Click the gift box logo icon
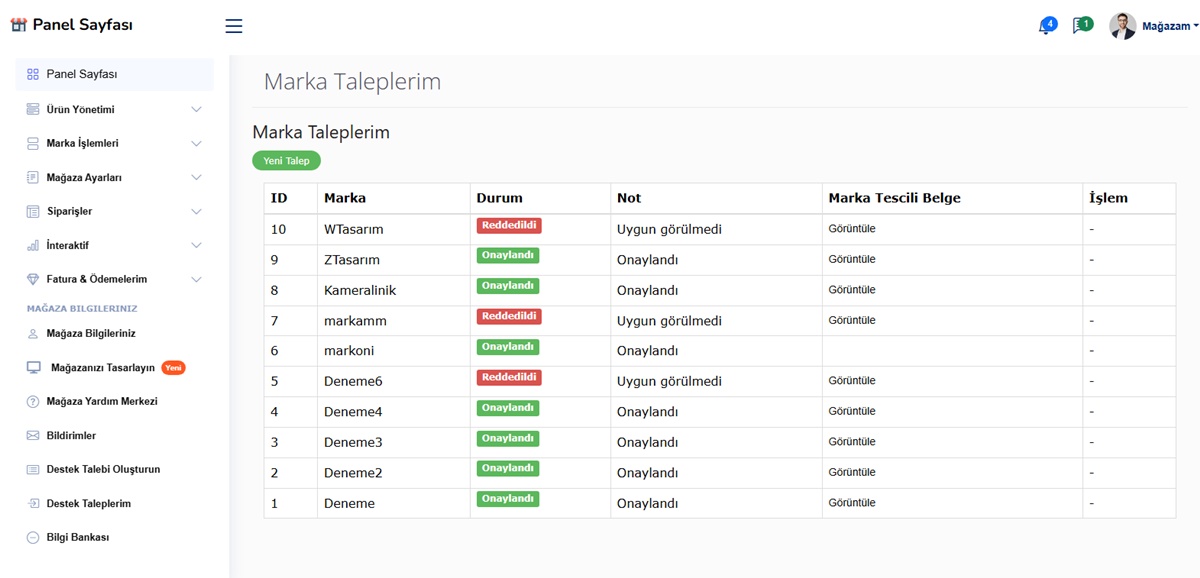Image resolution: width=1200 pixels, height=578 pixels. pyautogui.click(x=18, y=25)
